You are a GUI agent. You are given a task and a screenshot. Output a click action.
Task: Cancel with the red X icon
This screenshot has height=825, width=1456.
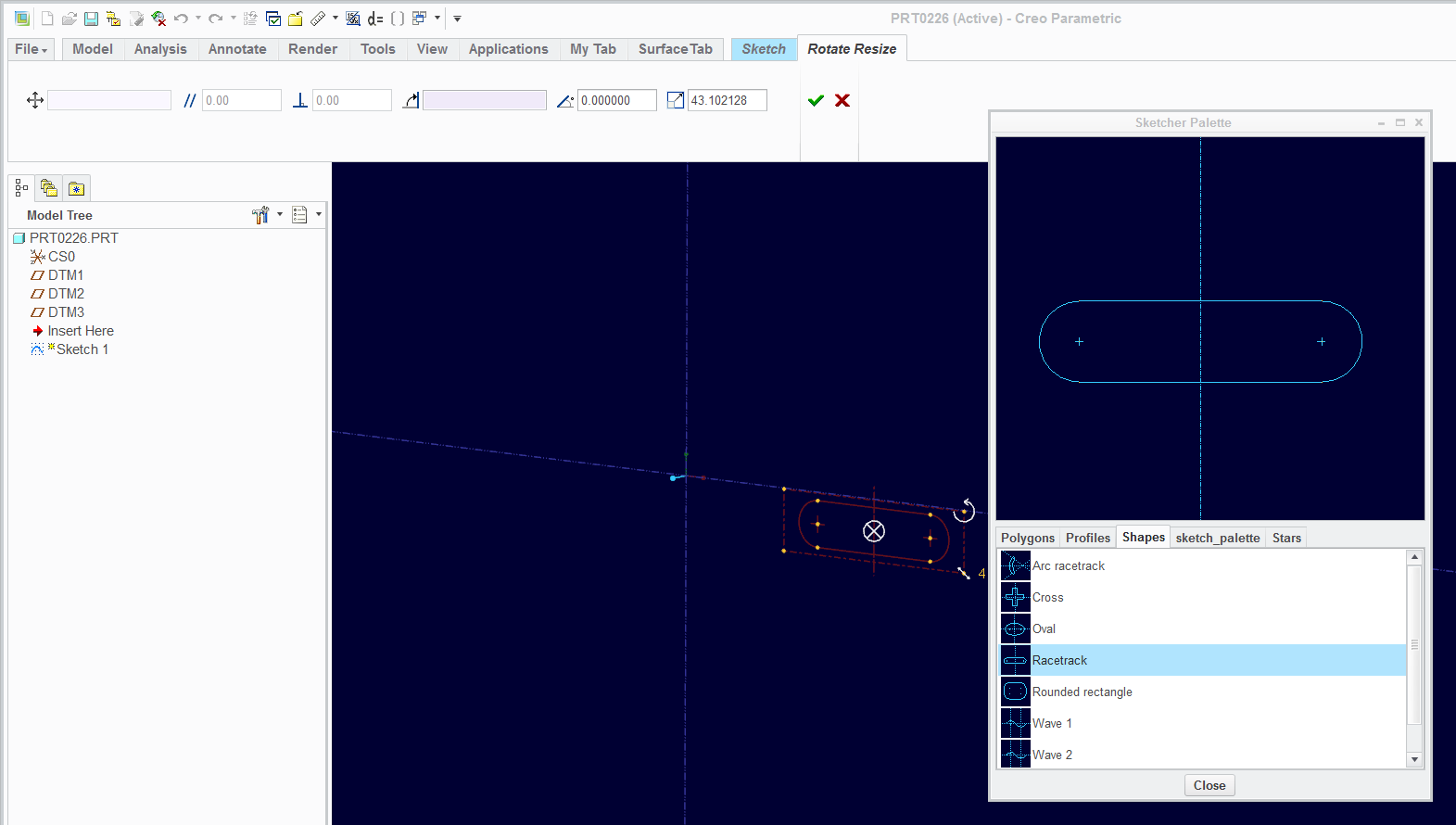842,100
